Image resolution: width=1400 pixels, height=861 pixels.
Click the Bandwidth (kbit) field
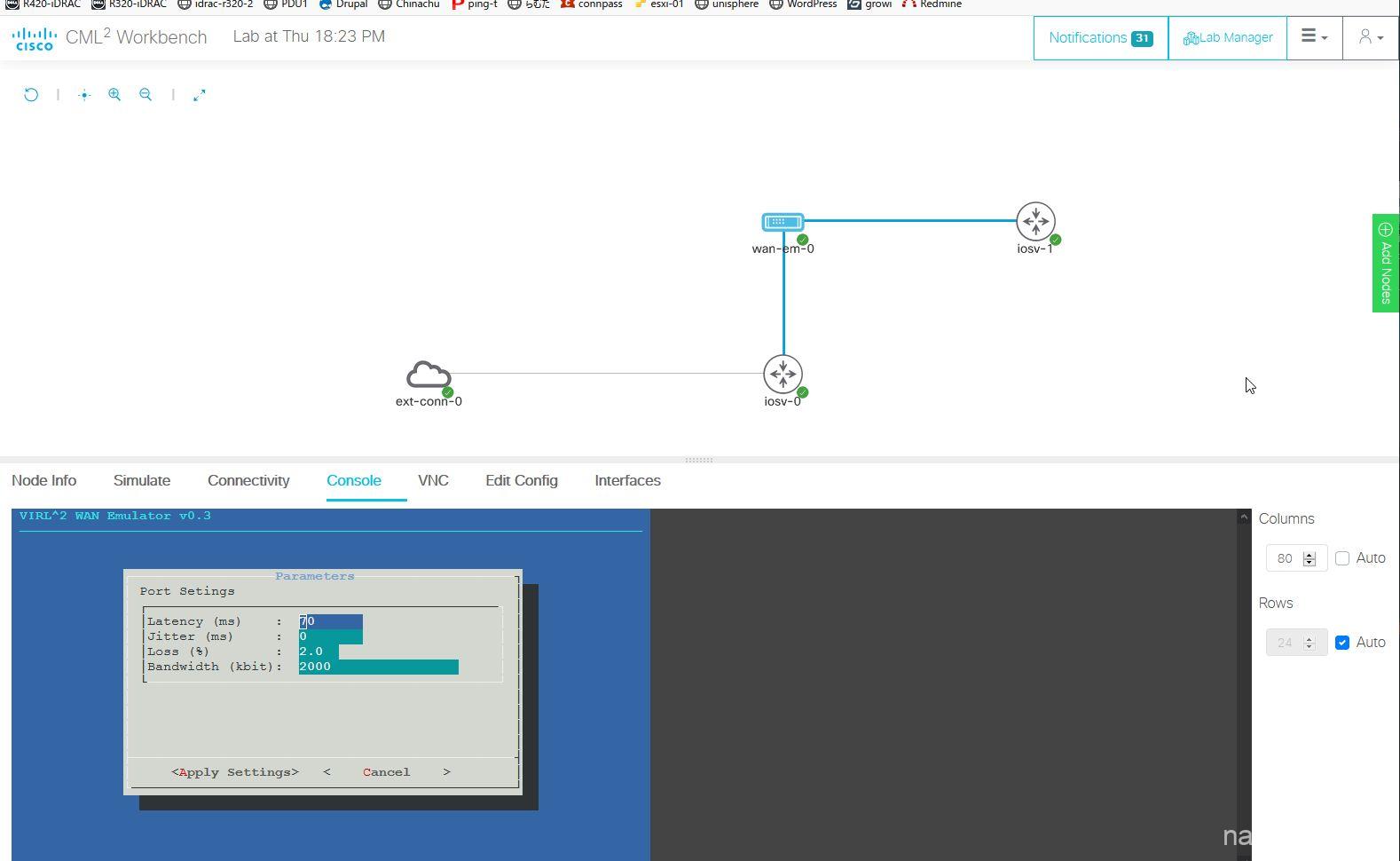379,667
